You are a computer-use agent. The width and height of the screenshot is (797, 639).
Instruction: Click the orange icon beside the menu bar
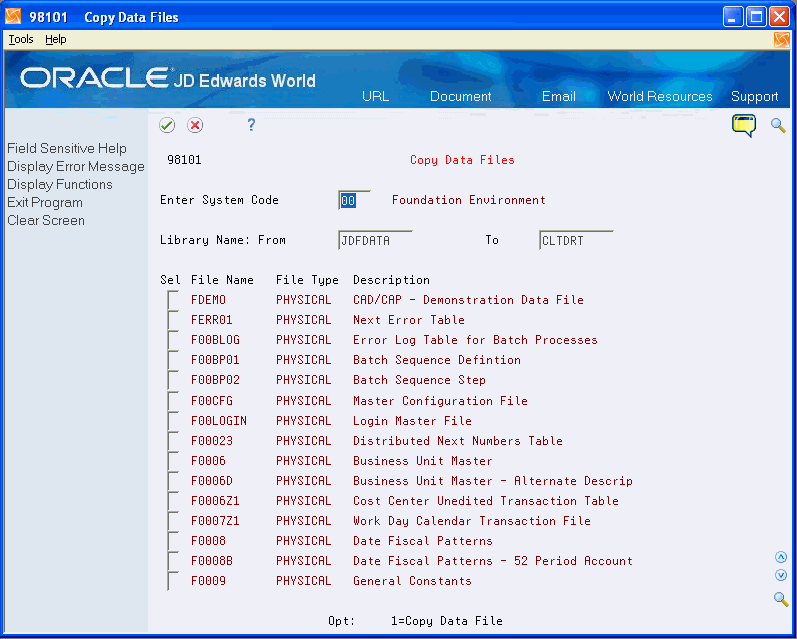coord(782,40)
